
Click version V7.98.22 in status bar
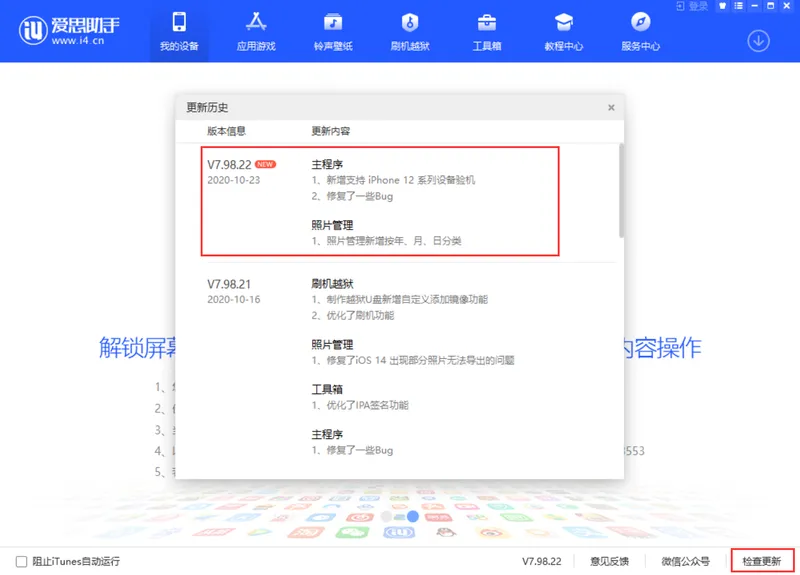(x=541, y=561)
